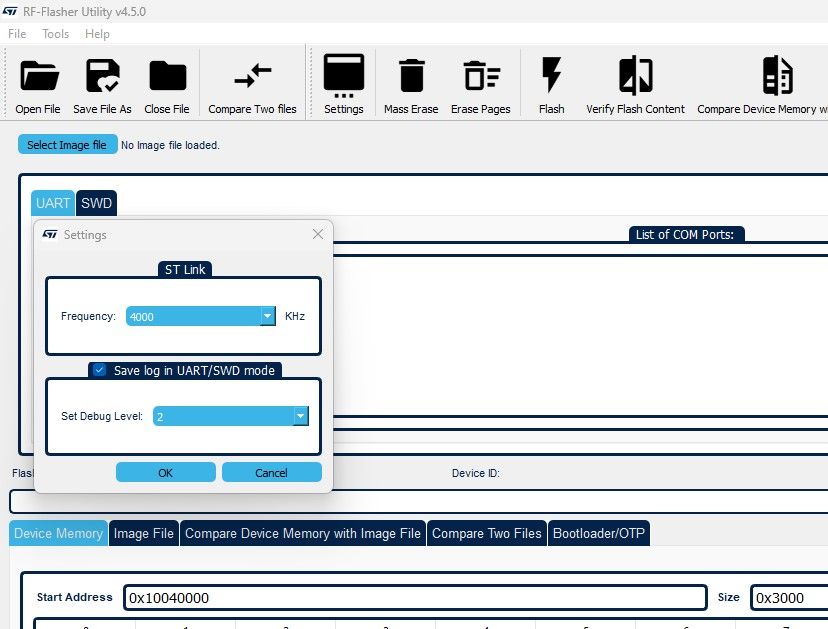
Task: Click OK in Settings dialog
Action: pos(165,472)
